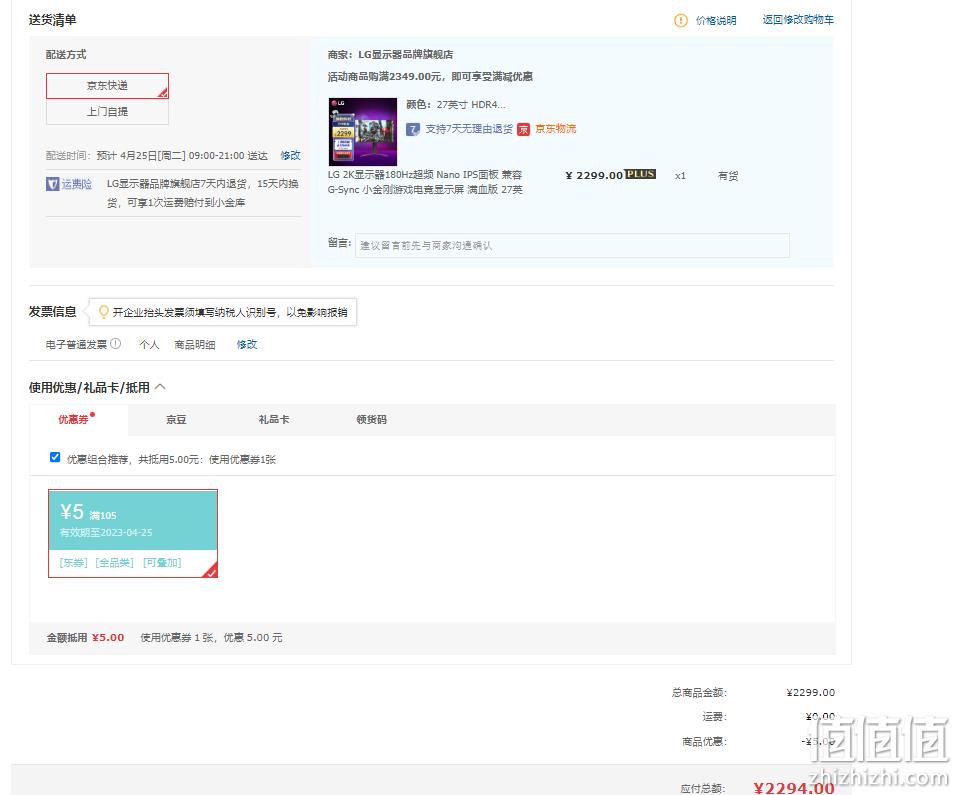Image resolution: width=958 pixels, height=795 pixels.
Task: Click the LG 2K monitor product title
Action: (x=425, y=182)
